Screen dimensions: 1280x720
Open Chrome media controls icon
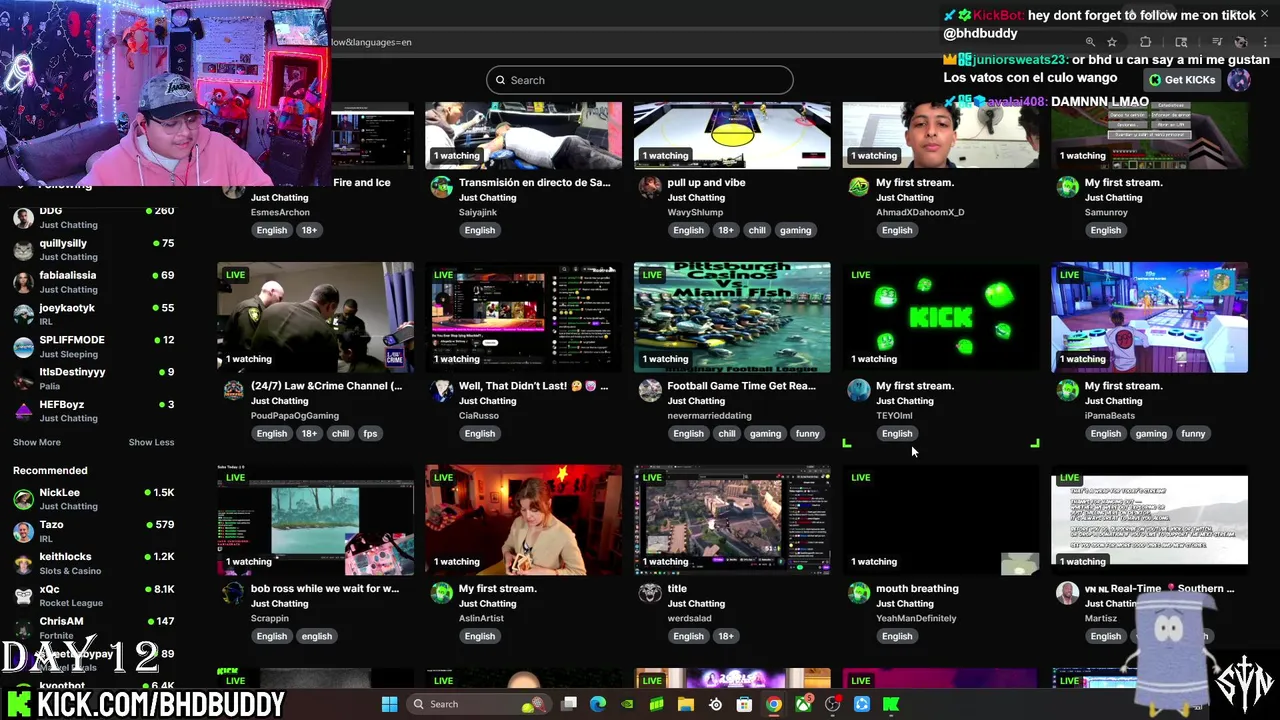pos(1217,42)
